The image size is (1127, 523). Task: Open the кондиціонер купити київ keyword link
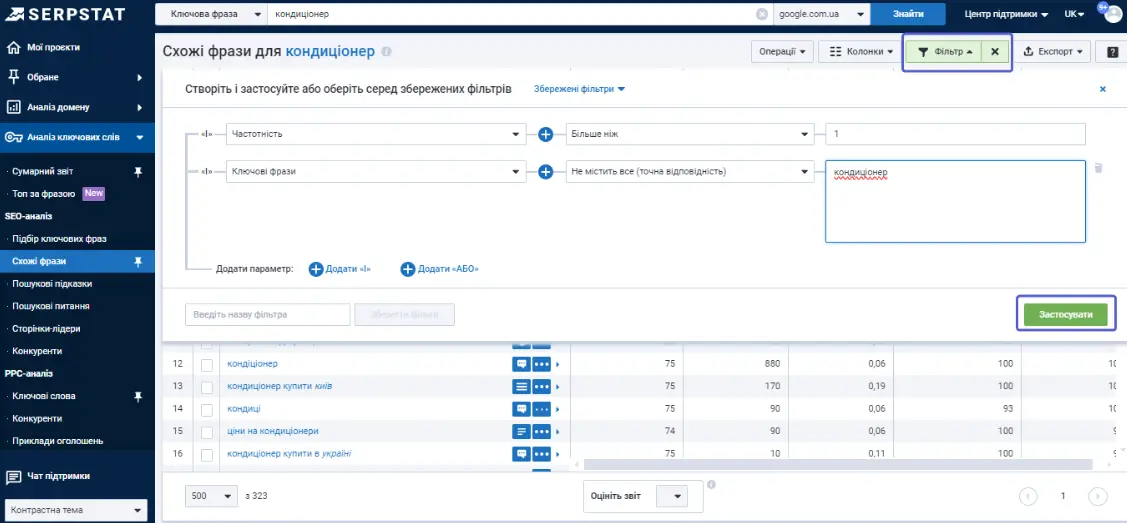pyautogui.click(x=280, y=387)
